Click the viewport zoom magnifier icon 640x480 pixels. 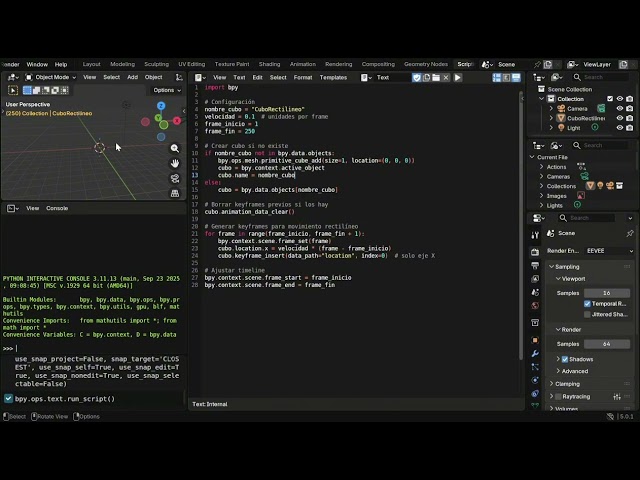[x=175, y=149]
